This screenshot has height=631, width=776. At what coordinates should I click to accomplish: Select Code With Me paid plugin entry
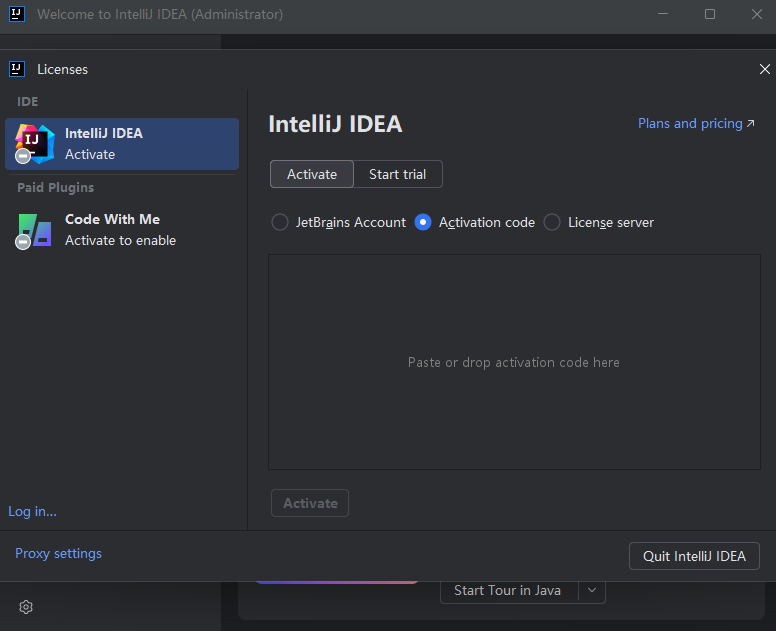tap(122, 230)
